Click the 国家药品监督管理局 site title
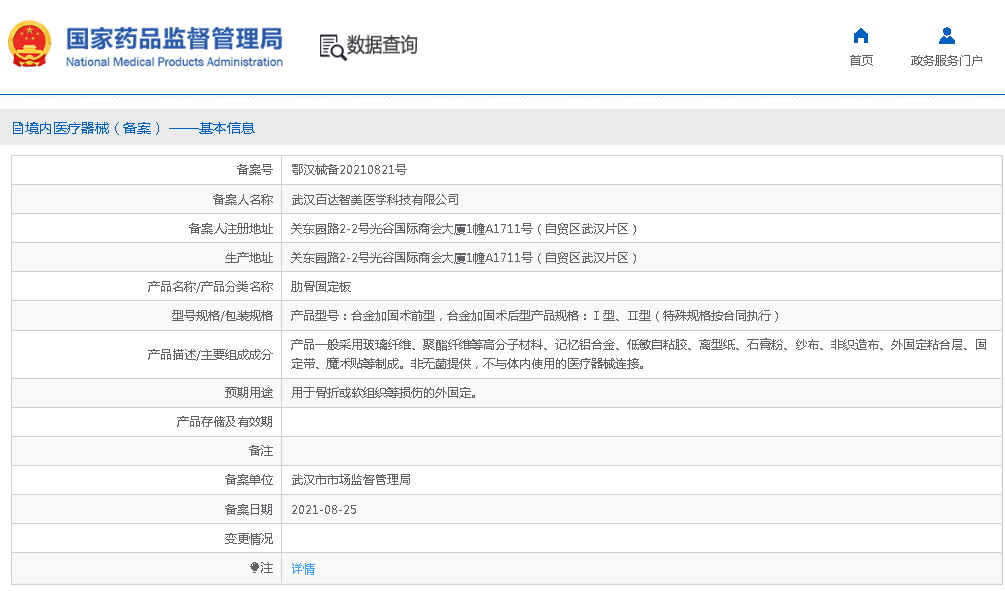This screenshot has height=591, width=1005. point(174,40)
